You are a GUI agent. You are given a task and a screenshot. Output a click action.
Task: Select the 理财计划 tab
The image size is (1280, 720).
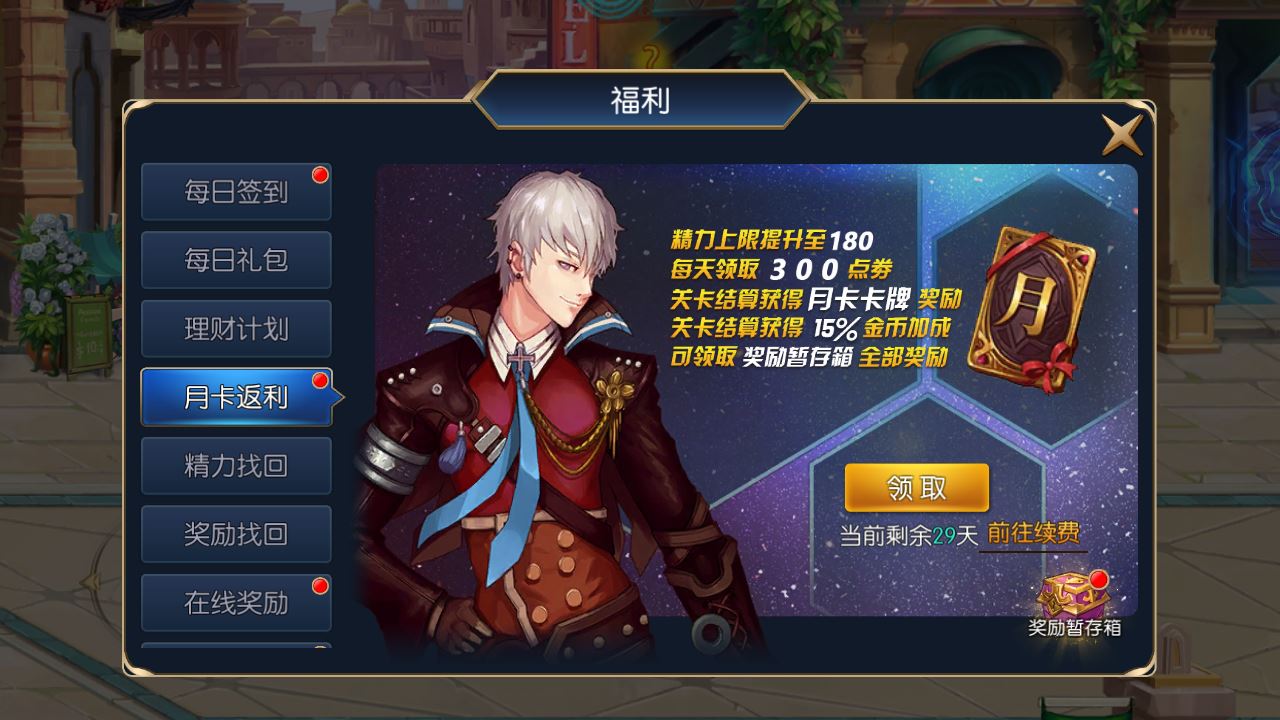pyautogui.click(x=236, y=329)
